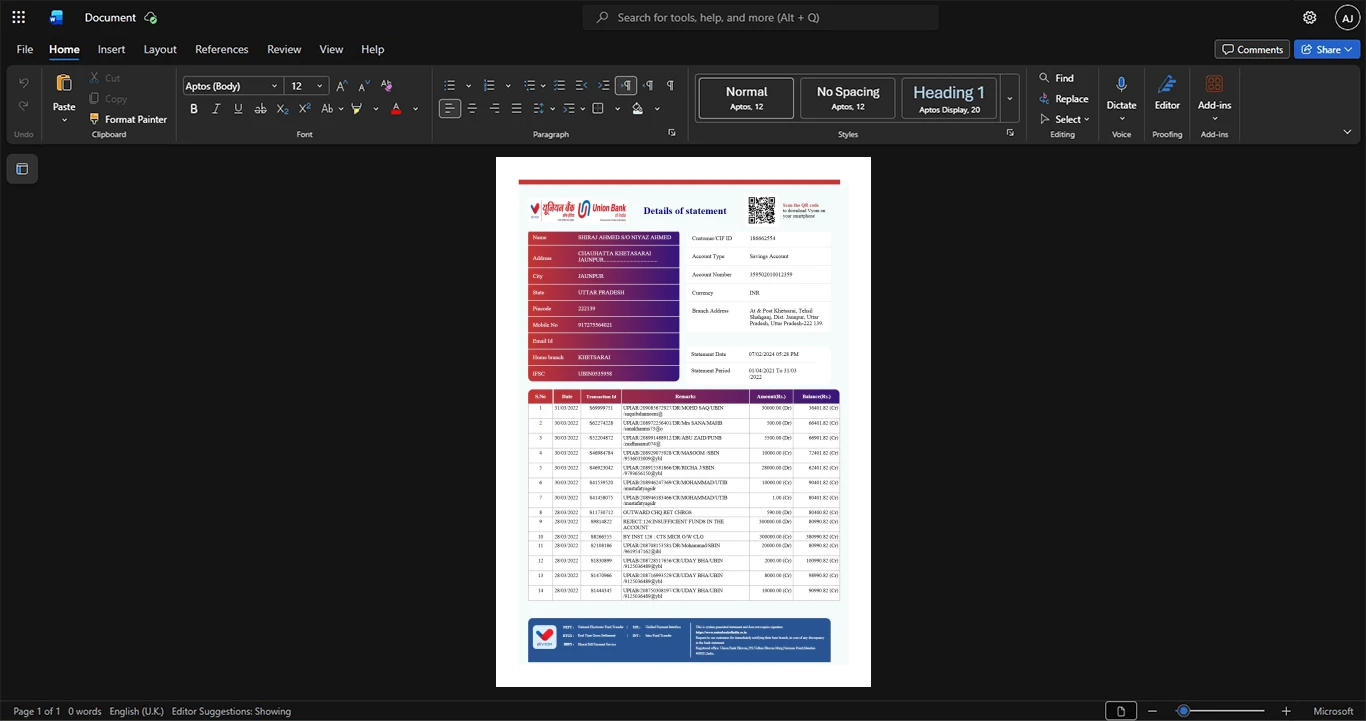The image size is (1366, 721).
Task: Click Editor Suggestions: Showing status
Action: click(231, 711)
